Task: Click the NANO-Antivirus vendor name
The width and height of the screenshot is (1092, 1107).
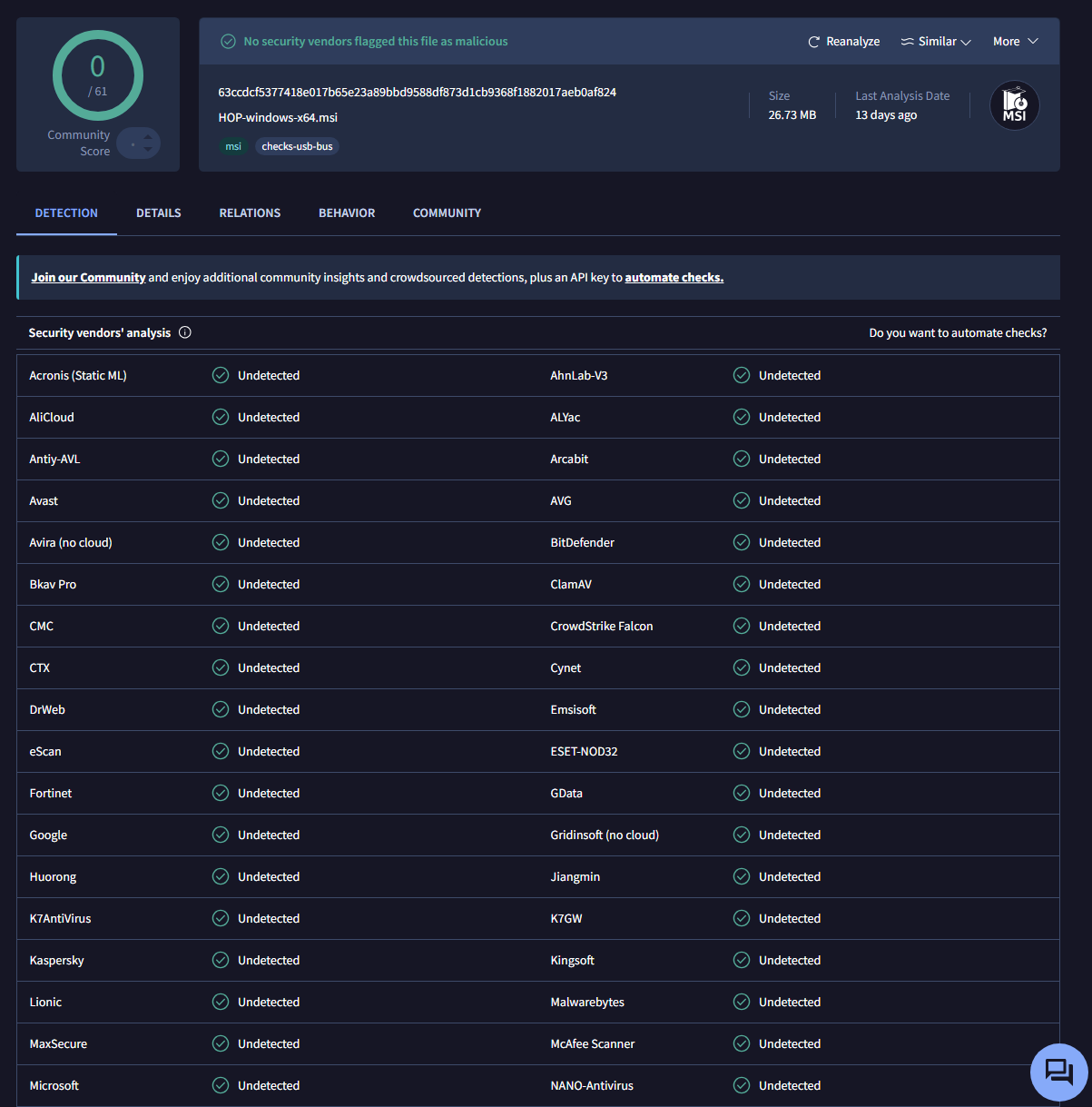Action: pyautogui.click(x=592, y=1085)
